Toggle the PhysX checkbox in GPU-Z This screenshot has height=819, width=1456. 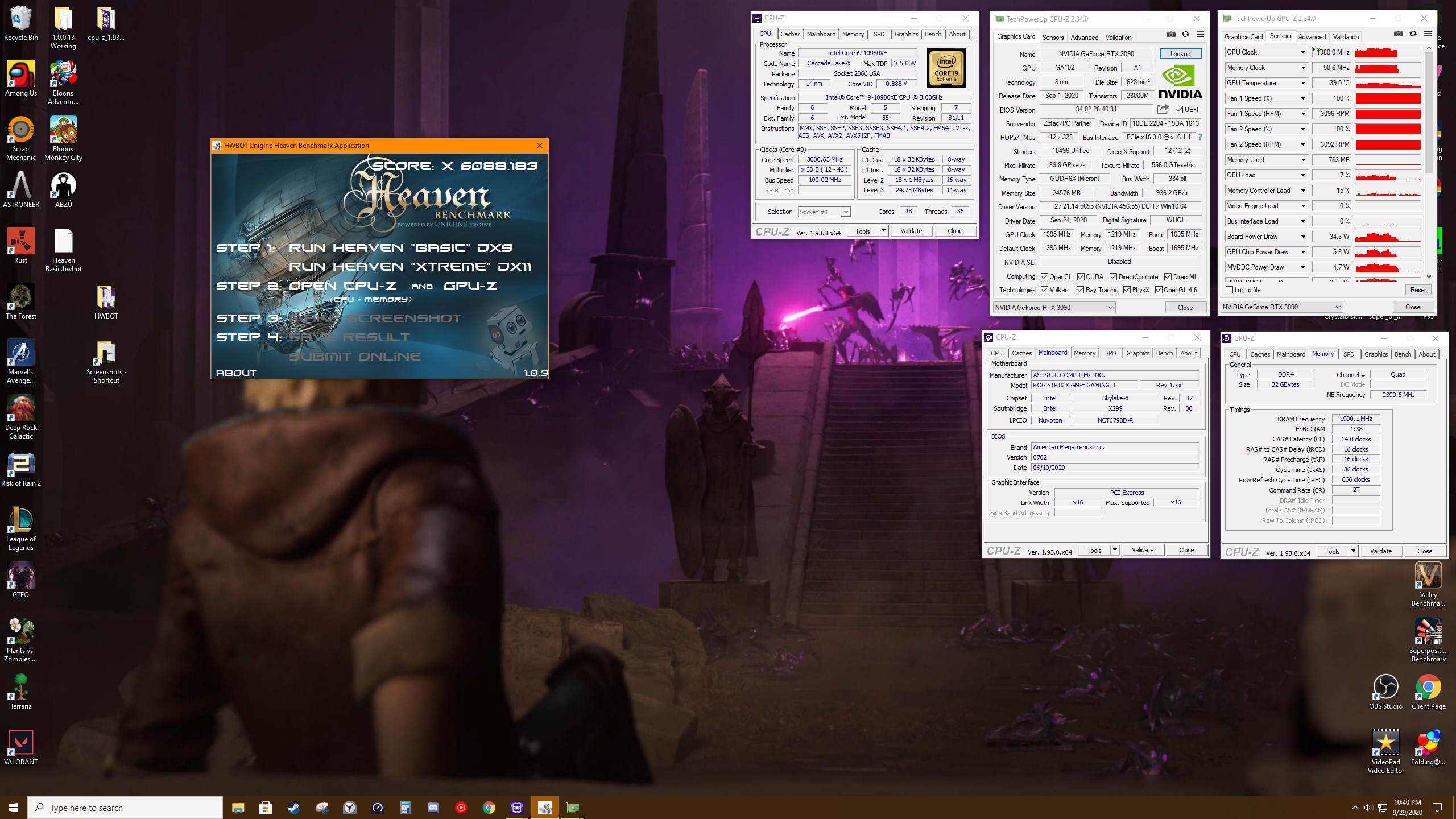tap(1127, 290)
